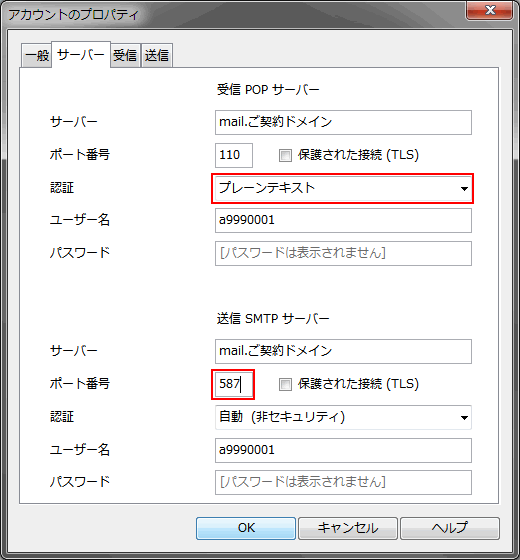Screen dimensions: 520x560
Task: Switch to the 一般 tab
Action: click(36, 55)
